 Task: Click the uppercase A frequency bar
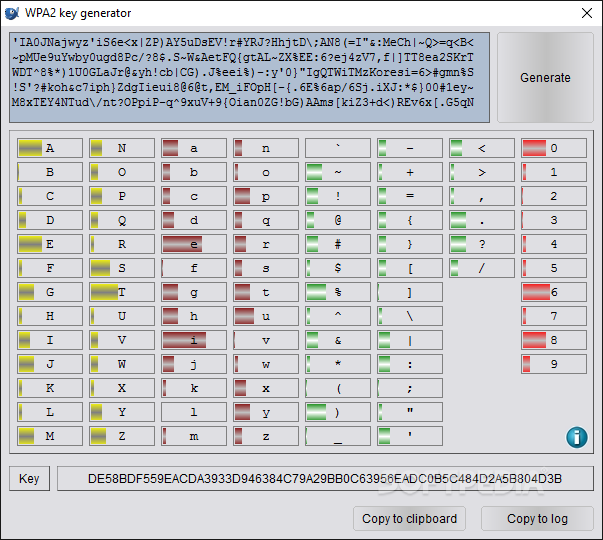click(50, 148)
